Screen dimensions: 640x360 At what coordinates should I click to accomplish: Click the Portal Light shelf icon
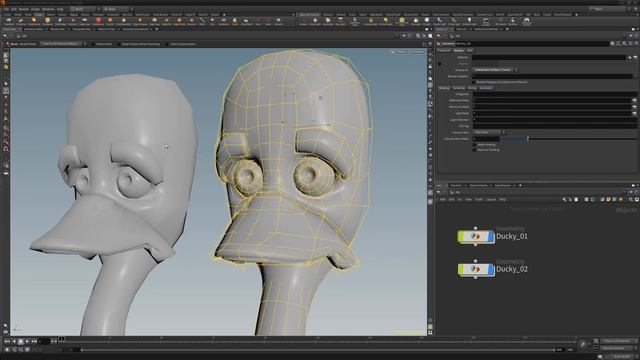[x=453, y=21]
